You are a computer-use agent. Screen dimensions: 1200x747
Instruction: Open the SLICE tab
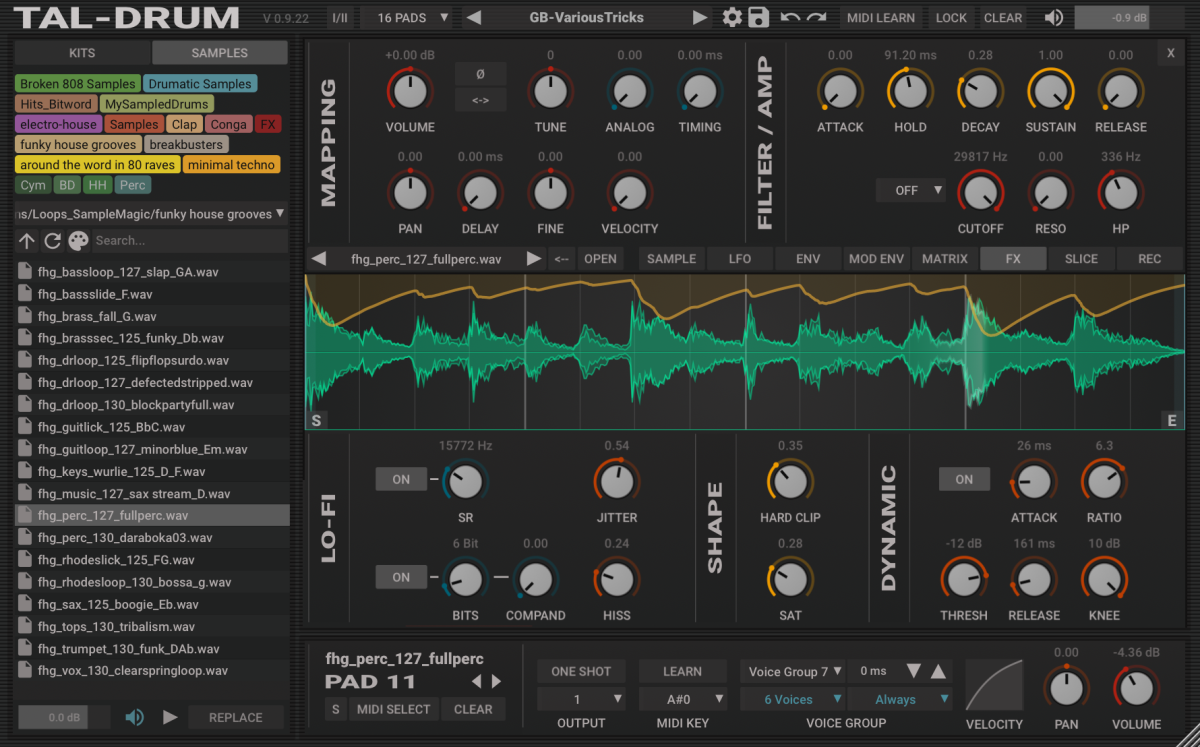1081,259
